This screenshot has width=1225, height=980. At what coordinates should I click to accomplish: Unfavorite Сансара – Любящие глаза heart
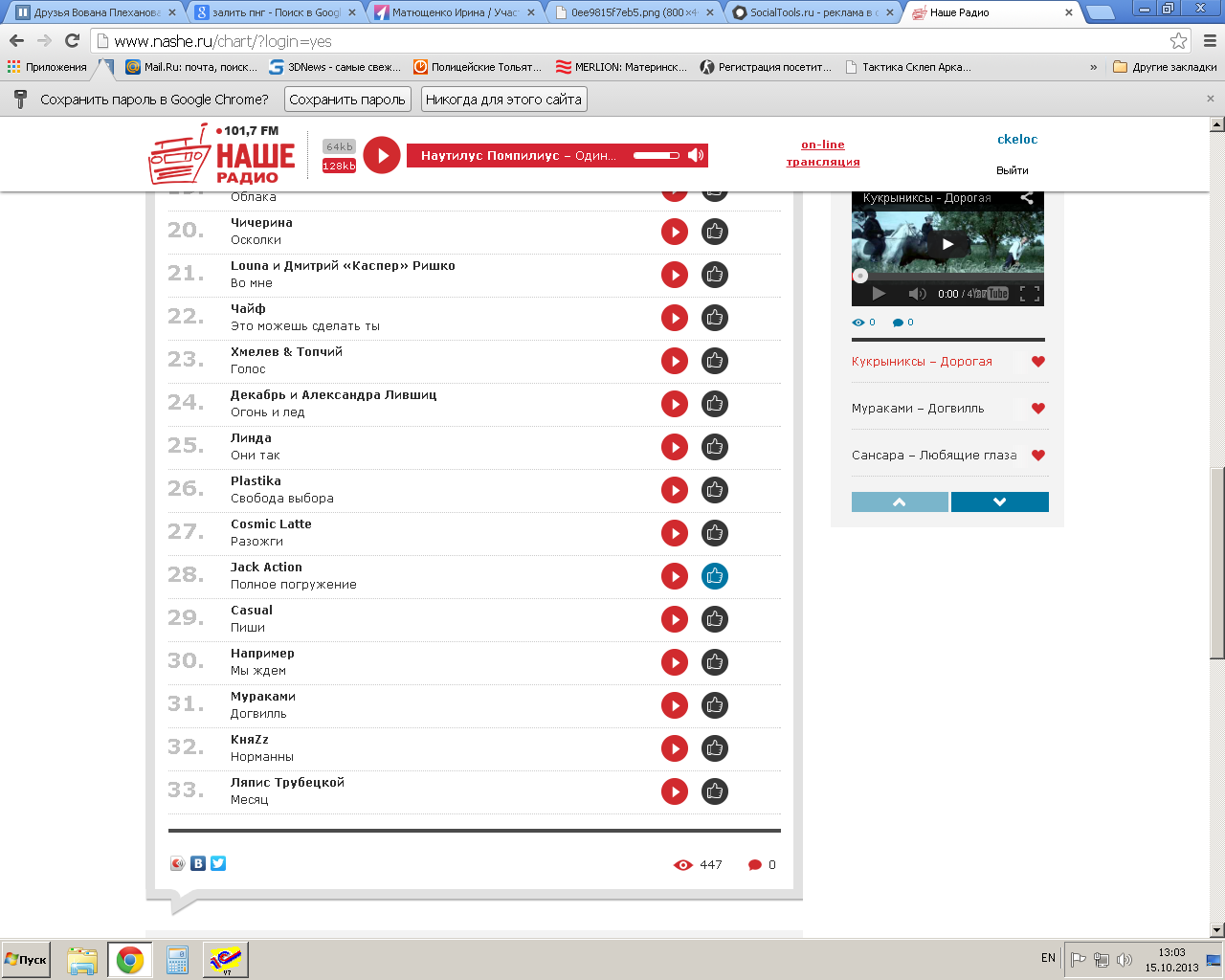point(1038,456)
